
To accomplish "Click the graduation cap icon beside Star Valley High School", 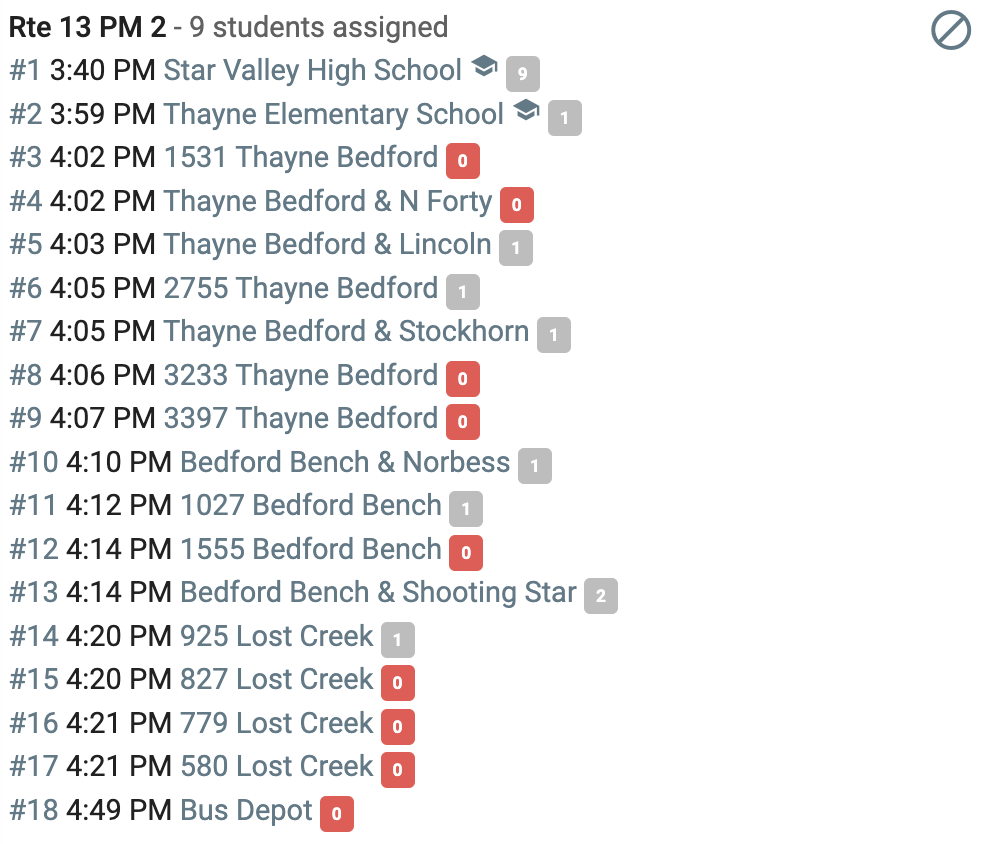I will tap(484, 66).
